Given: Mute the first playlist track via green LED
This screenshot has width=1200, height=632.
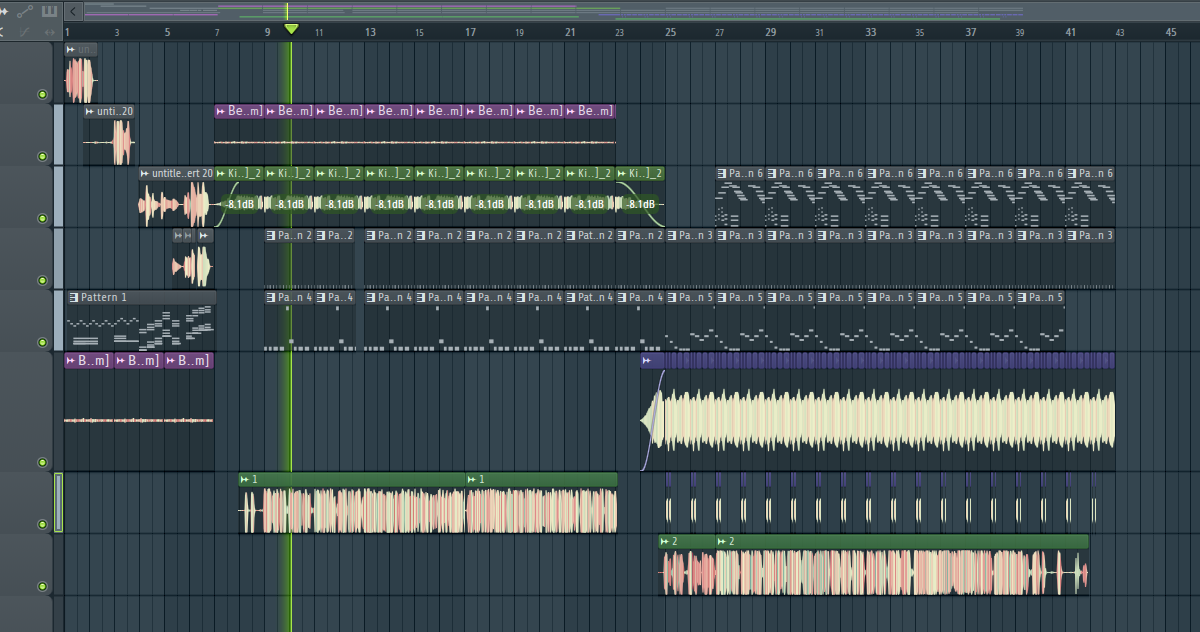Looking at the screenshot, I should pyautogui.click(x=42, y=95).
